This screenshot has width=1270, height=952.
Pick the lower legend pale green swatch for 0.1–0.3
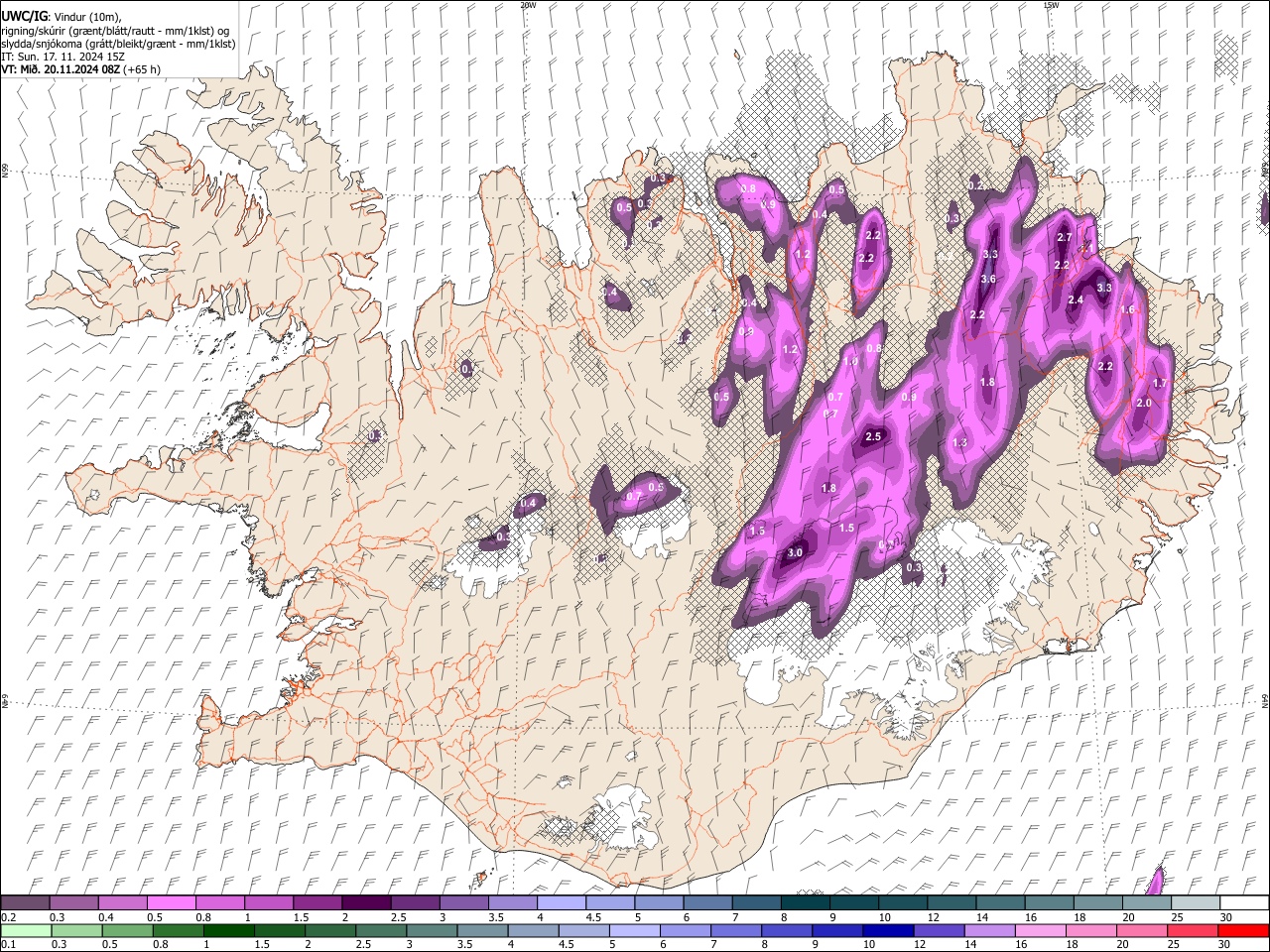tap(26, 930)
